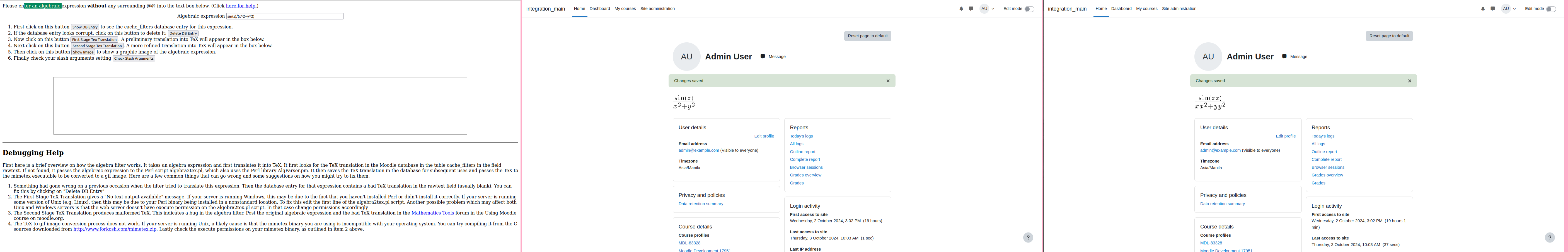Screen dimensions: 1568x252
Task: Open 'Data retention summary' in right window
Action: pos(1222,204)
